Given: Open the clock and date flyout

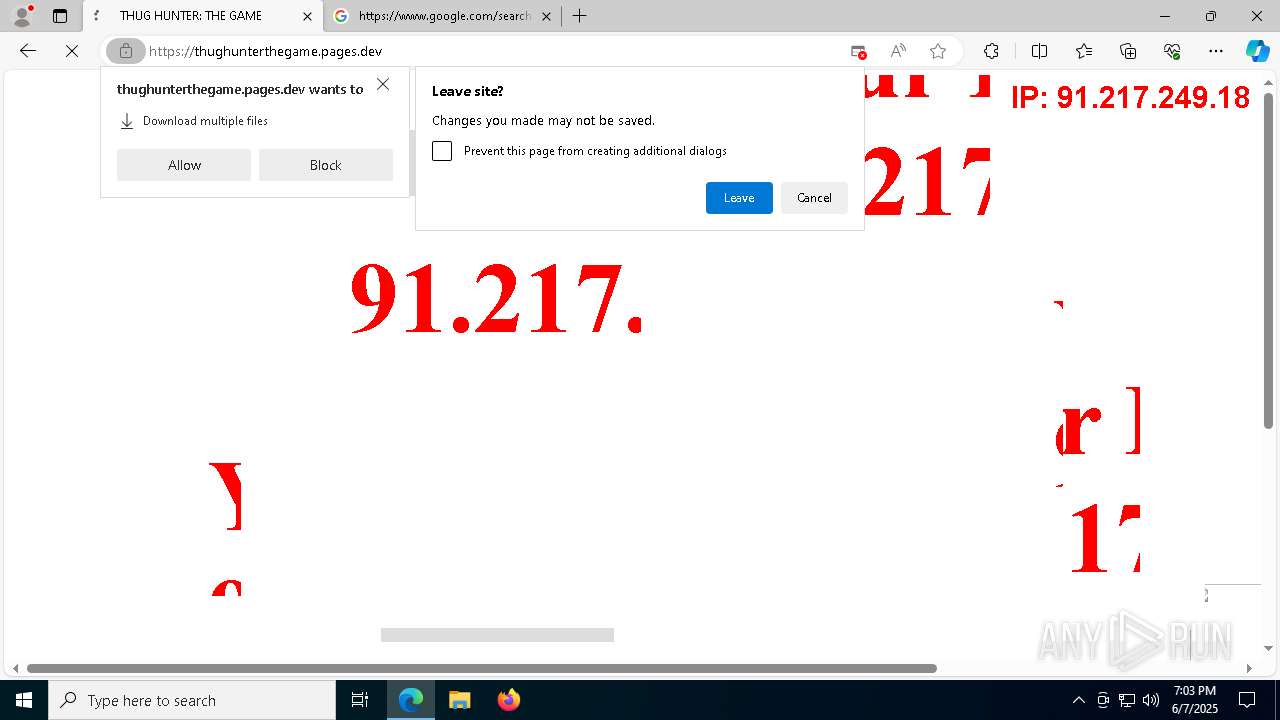Looking at the screenshot, I should [x=1194, y=700].
